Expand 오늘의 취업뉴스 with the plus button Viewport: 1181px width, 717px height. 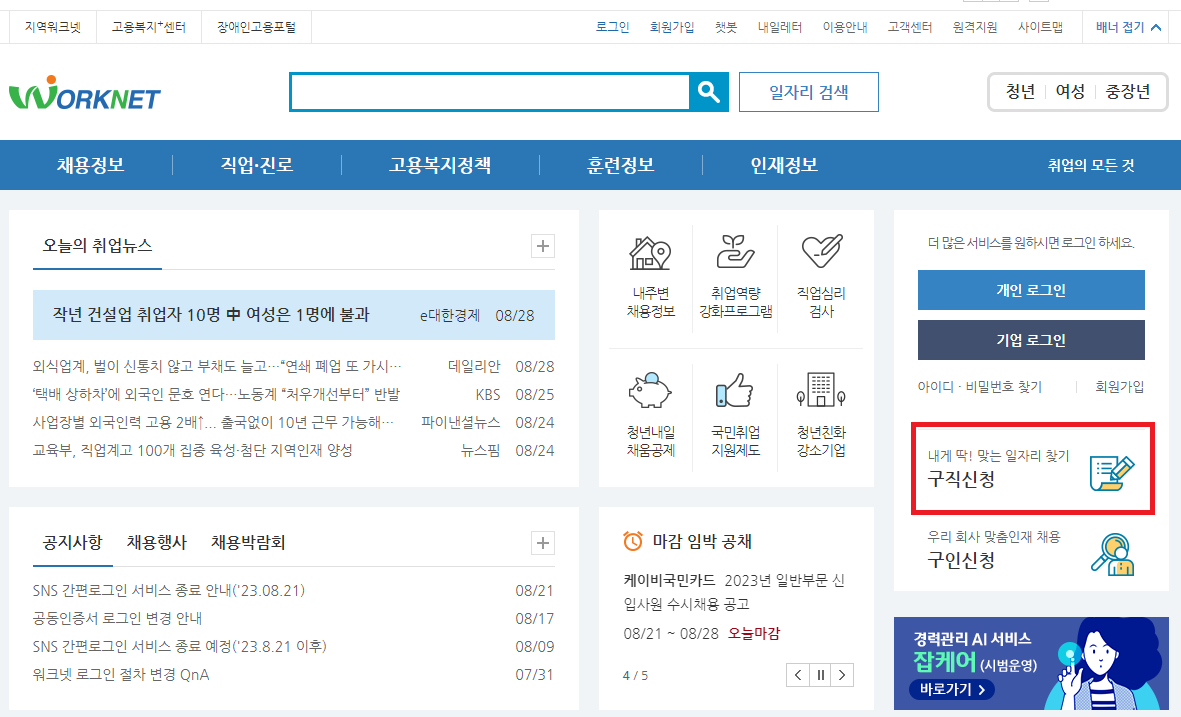[x=542, y=245]
